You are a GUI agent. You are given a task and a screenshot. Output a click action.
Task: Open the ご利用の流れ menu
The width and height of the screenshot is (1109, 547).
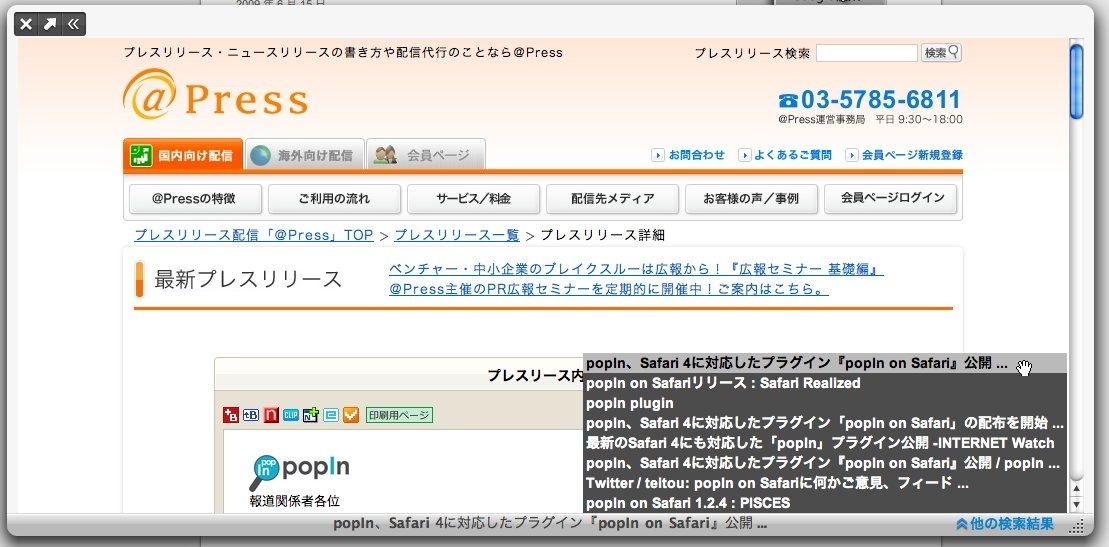coord(334,199)
